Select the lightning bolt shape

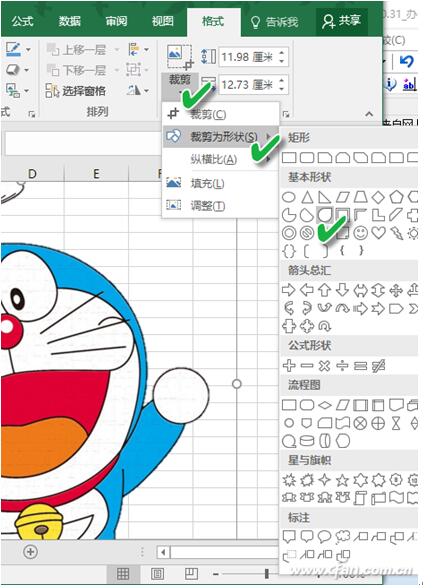[396, 233]
